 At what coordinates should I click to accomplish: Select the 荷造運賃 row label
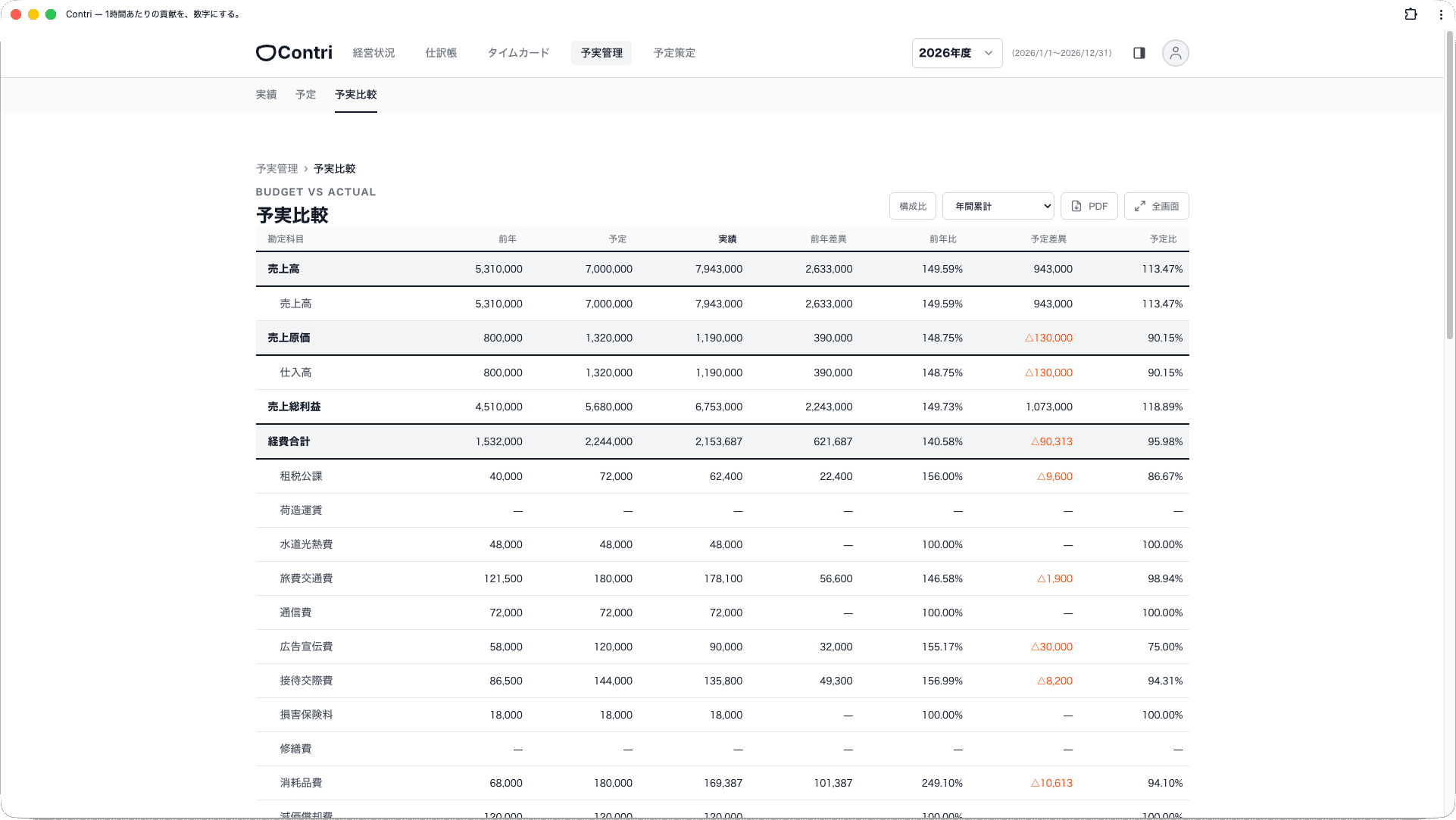pos(301,510)
